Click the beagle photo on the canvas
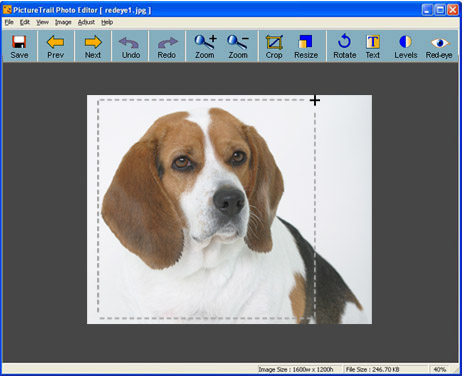Image resolution: width=463 pixels, height=377 pixels. pyautogui.click(x=229, y=209)
